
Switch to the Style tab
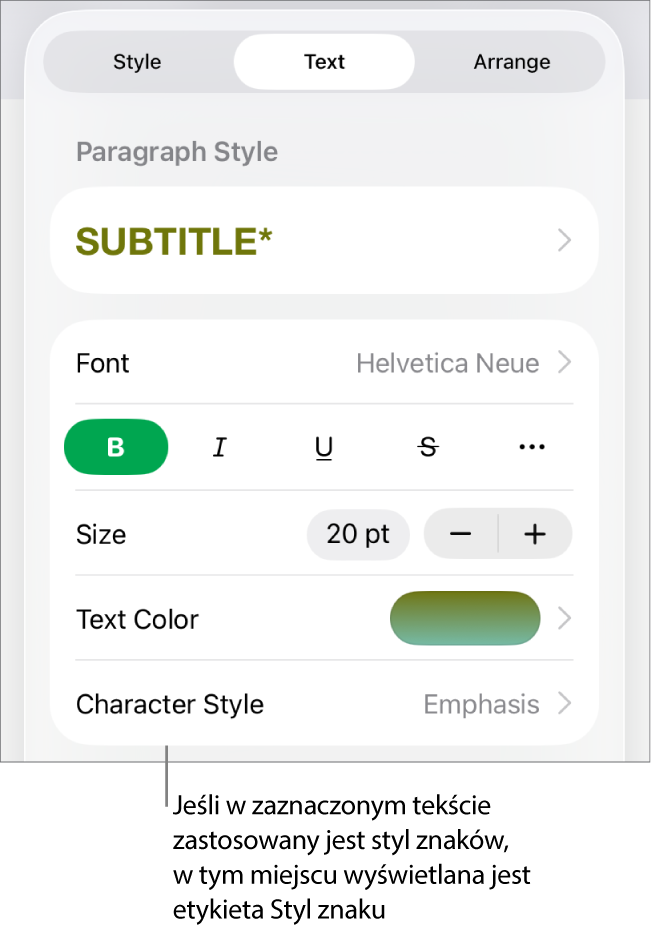click(137, 61)
